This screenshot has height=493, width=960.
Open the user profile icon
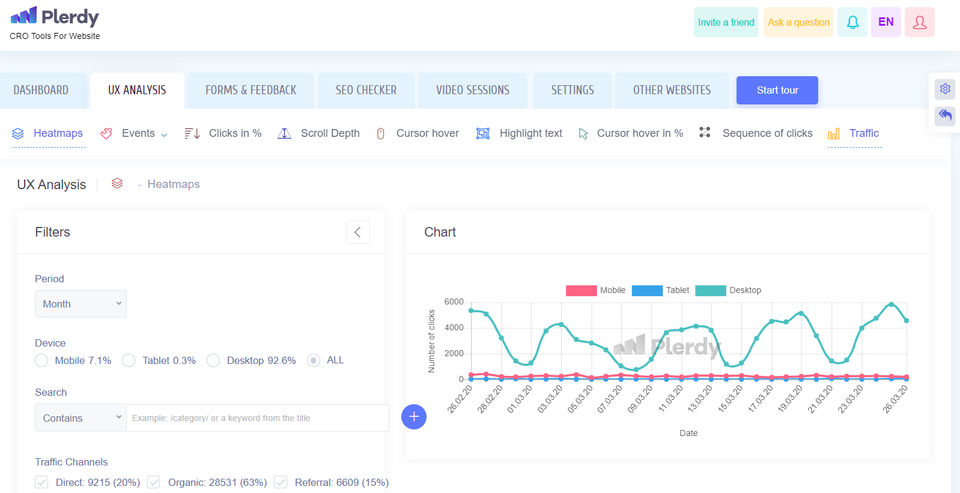[919, 22]
